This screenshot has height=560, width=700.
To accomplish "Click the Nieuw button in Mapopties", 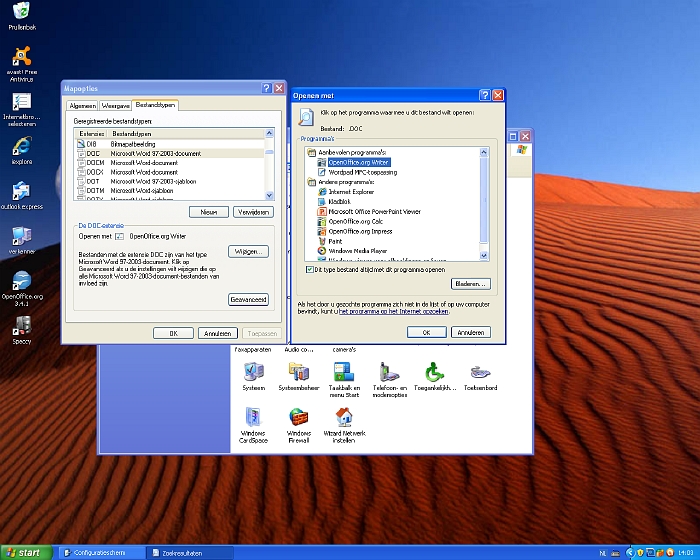I will click(x=209, y=212).
